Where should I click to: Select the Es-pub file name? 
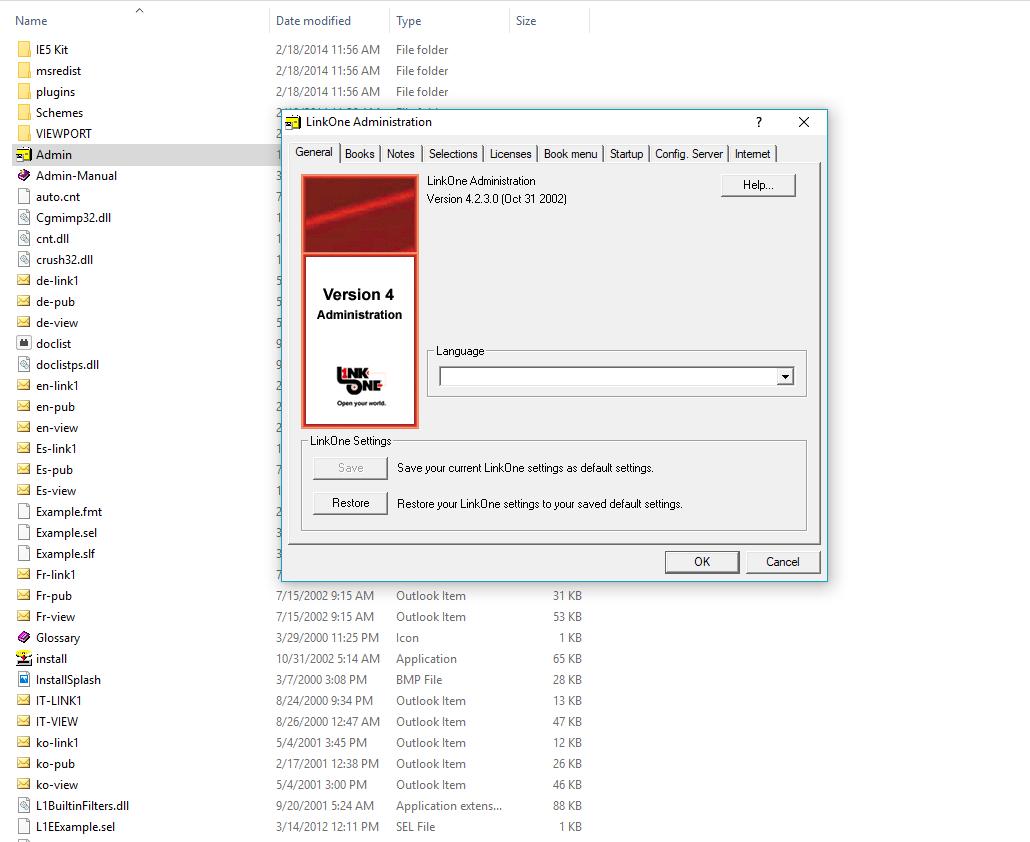pos(55,470)
